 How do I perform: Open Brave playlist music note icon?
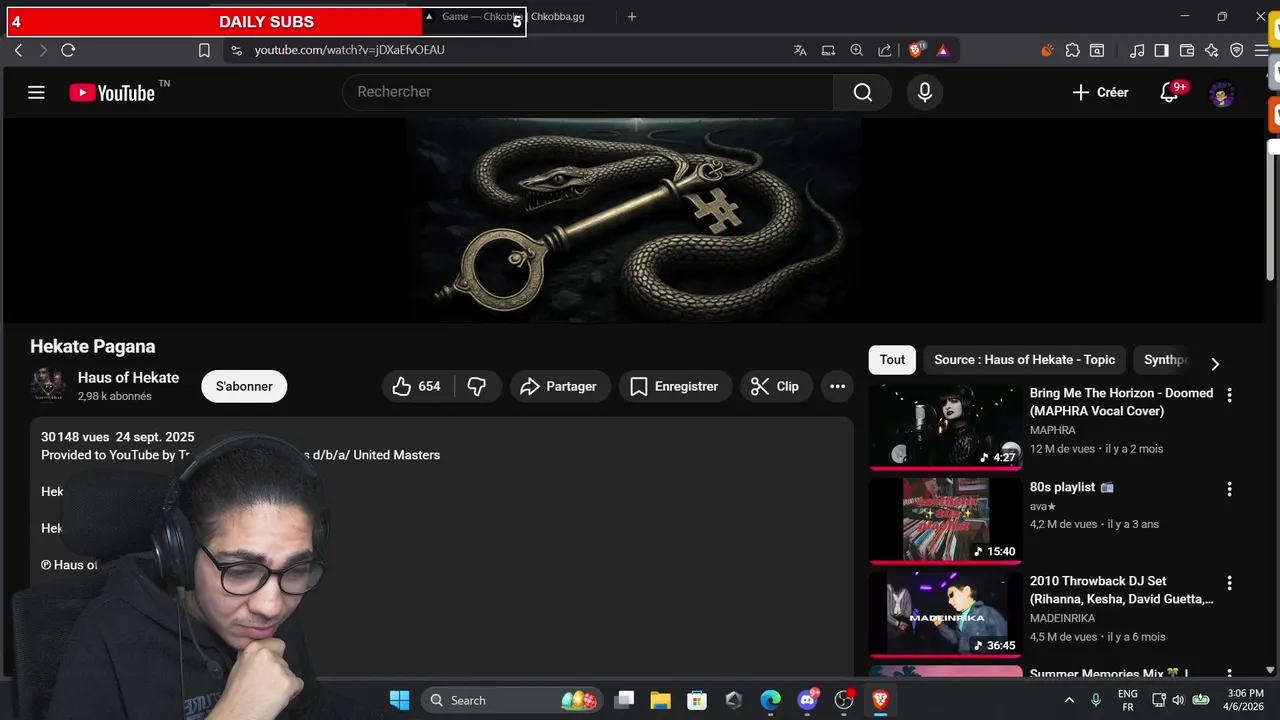pyautogui.click(x=1137, y=50)
